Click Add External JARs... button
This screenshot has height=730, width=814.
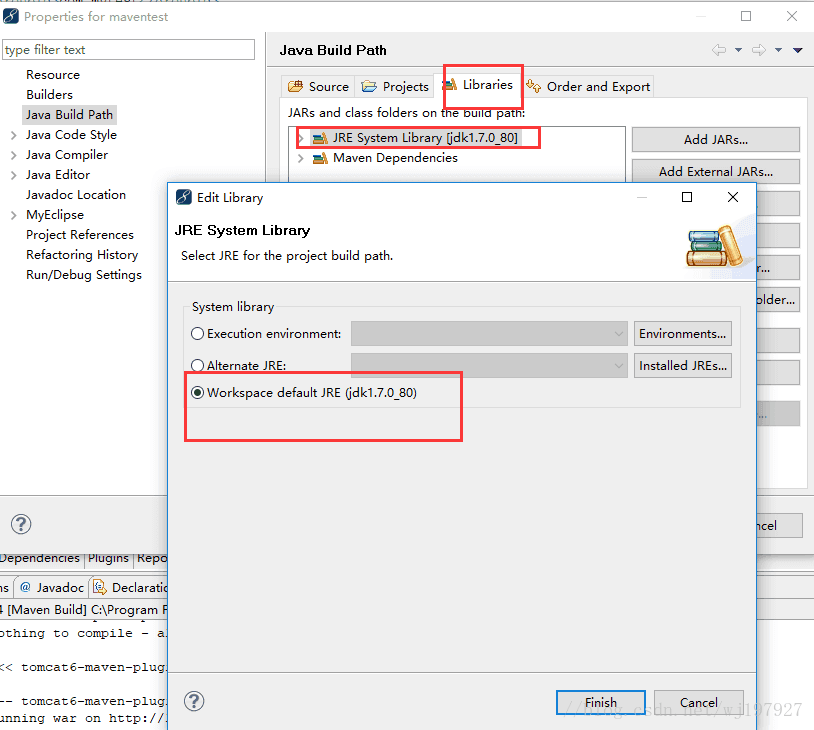(715, 171)
